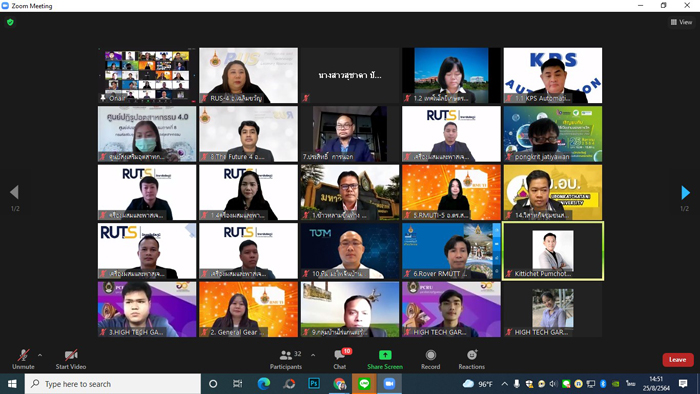The image size is (700, 394).
Task: Open the LINE app taskbar icon
Action: 364,384
